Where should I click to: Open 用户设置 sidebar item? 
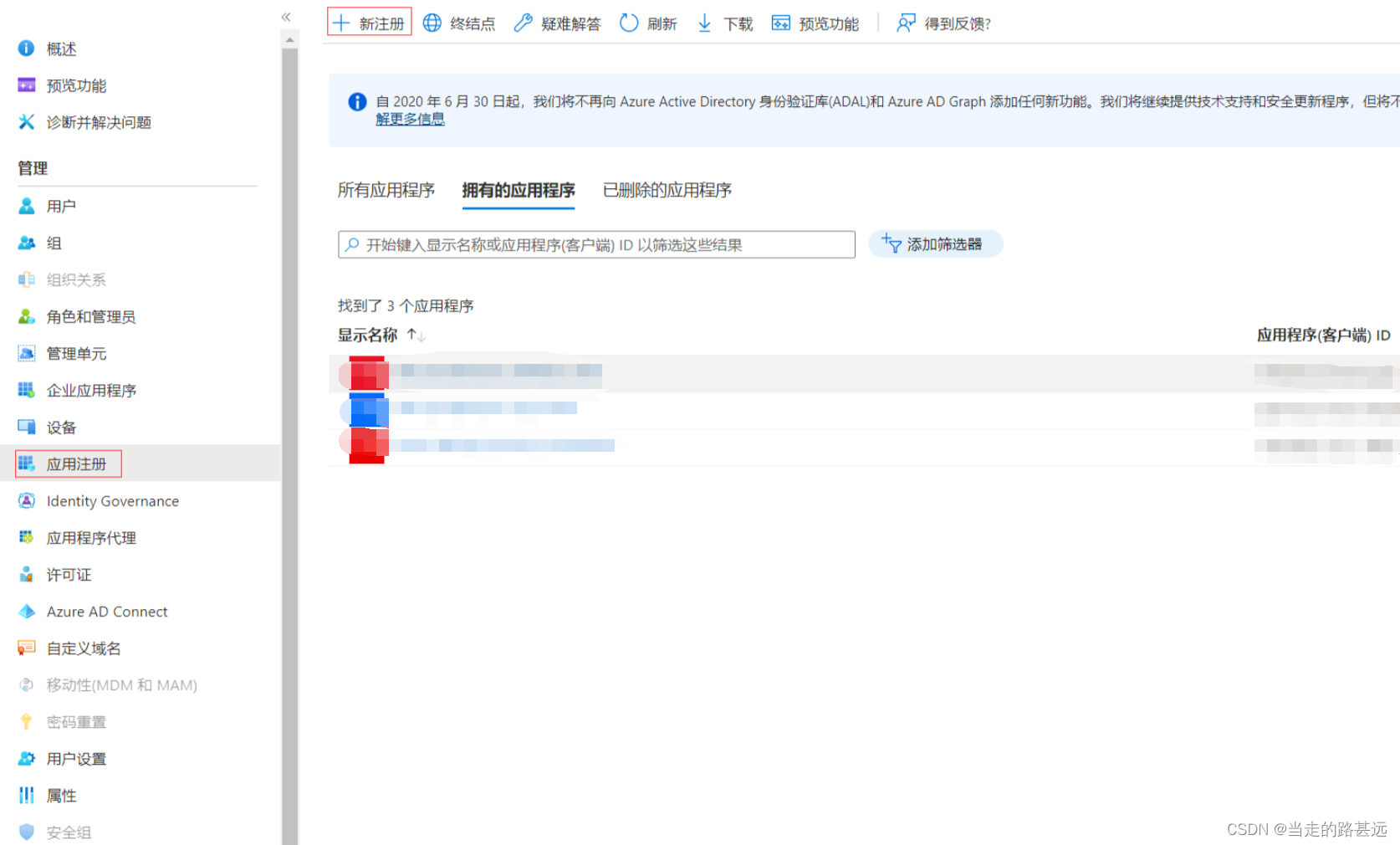(x=63, y=759)
